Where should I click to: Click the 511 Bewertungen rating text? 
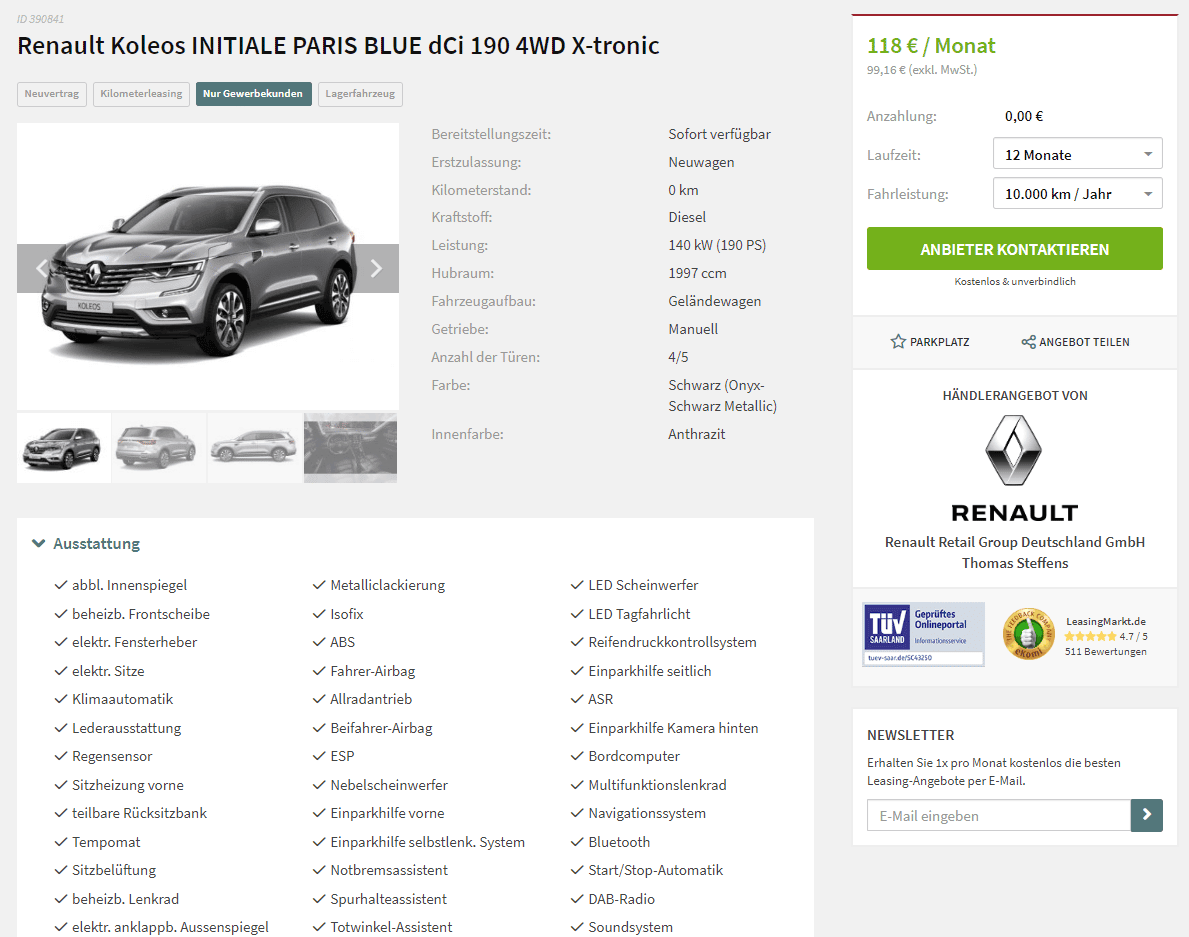tap(1106, 652)
